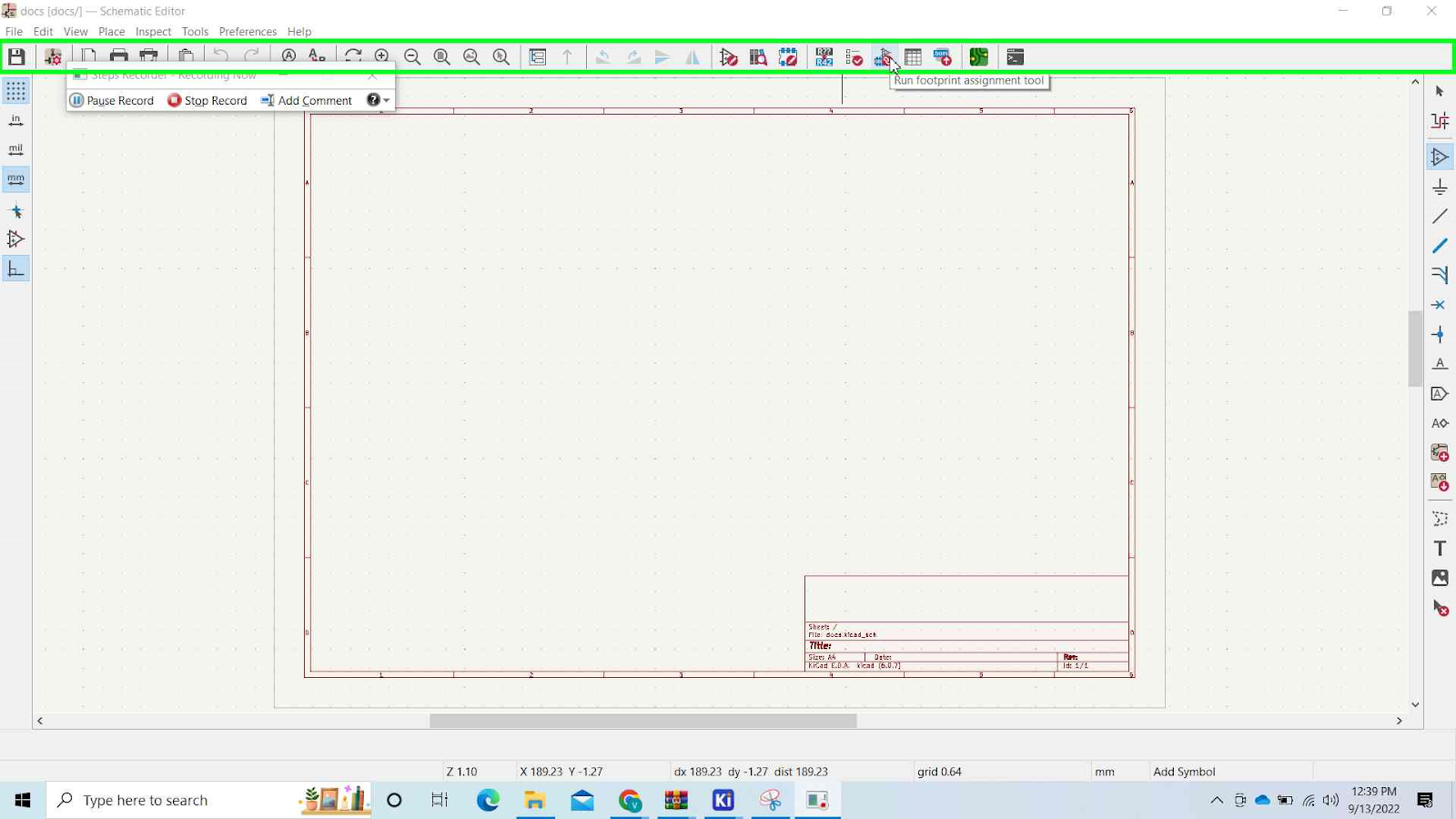
Task: Select the Add Wire tool
Action: [1440, 217]
